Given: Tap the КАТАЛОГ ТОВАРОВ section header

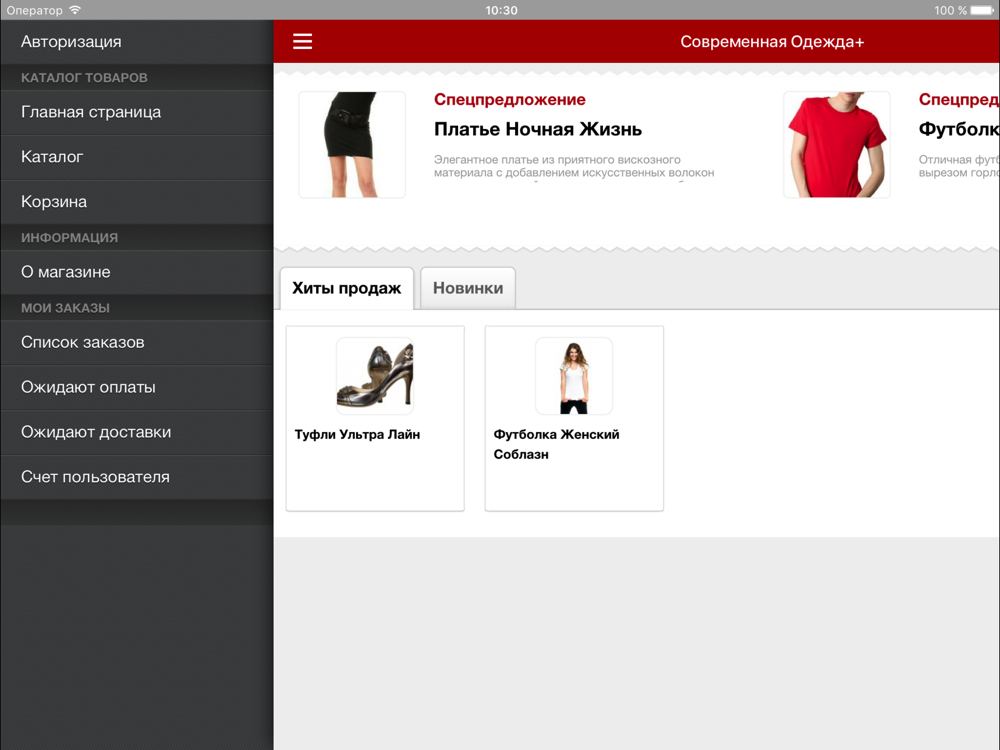Looking at the screenshot, I should click(84, 78).
